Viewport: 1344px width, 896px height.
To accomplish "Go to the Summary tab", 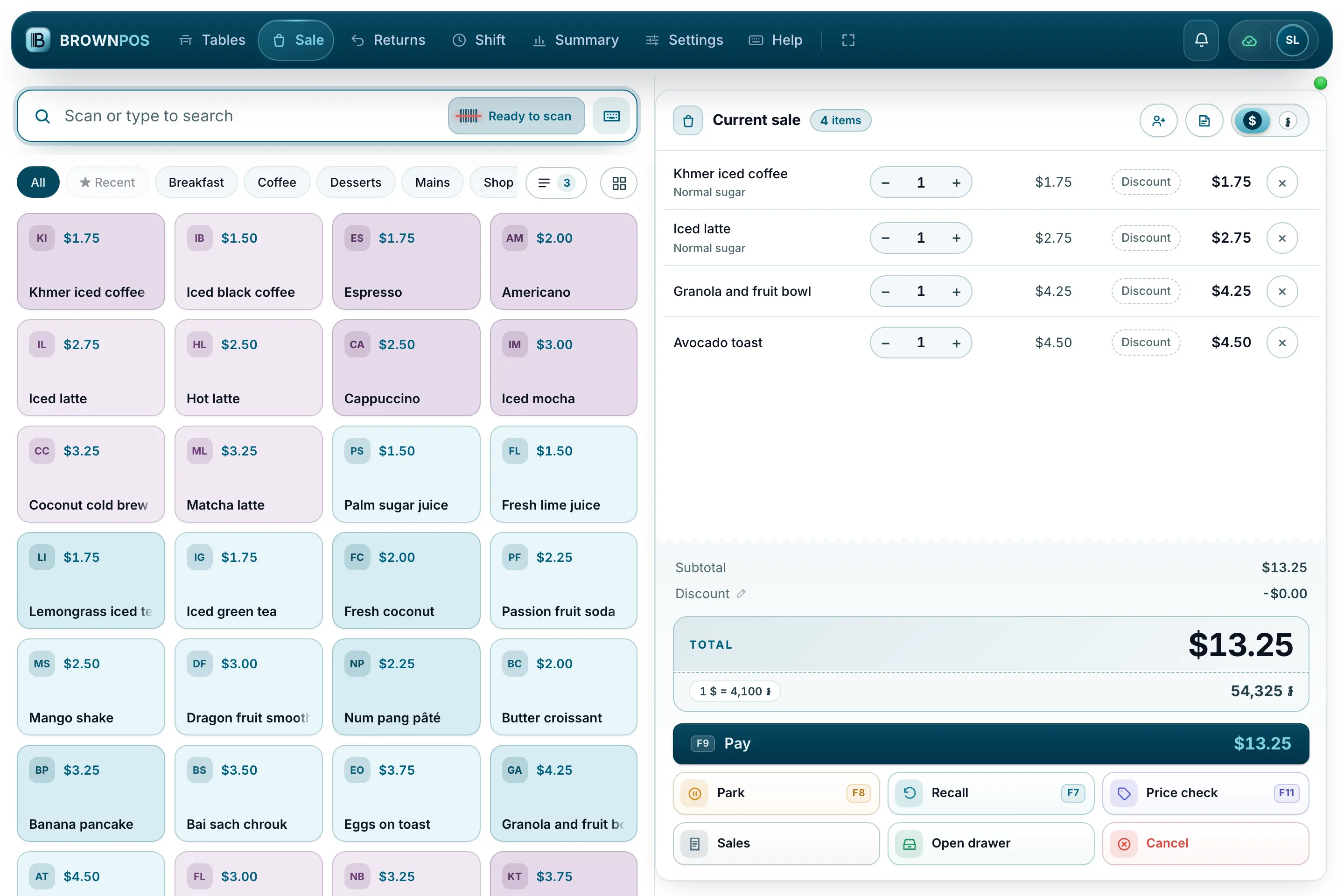I will [x=575, y=40].
